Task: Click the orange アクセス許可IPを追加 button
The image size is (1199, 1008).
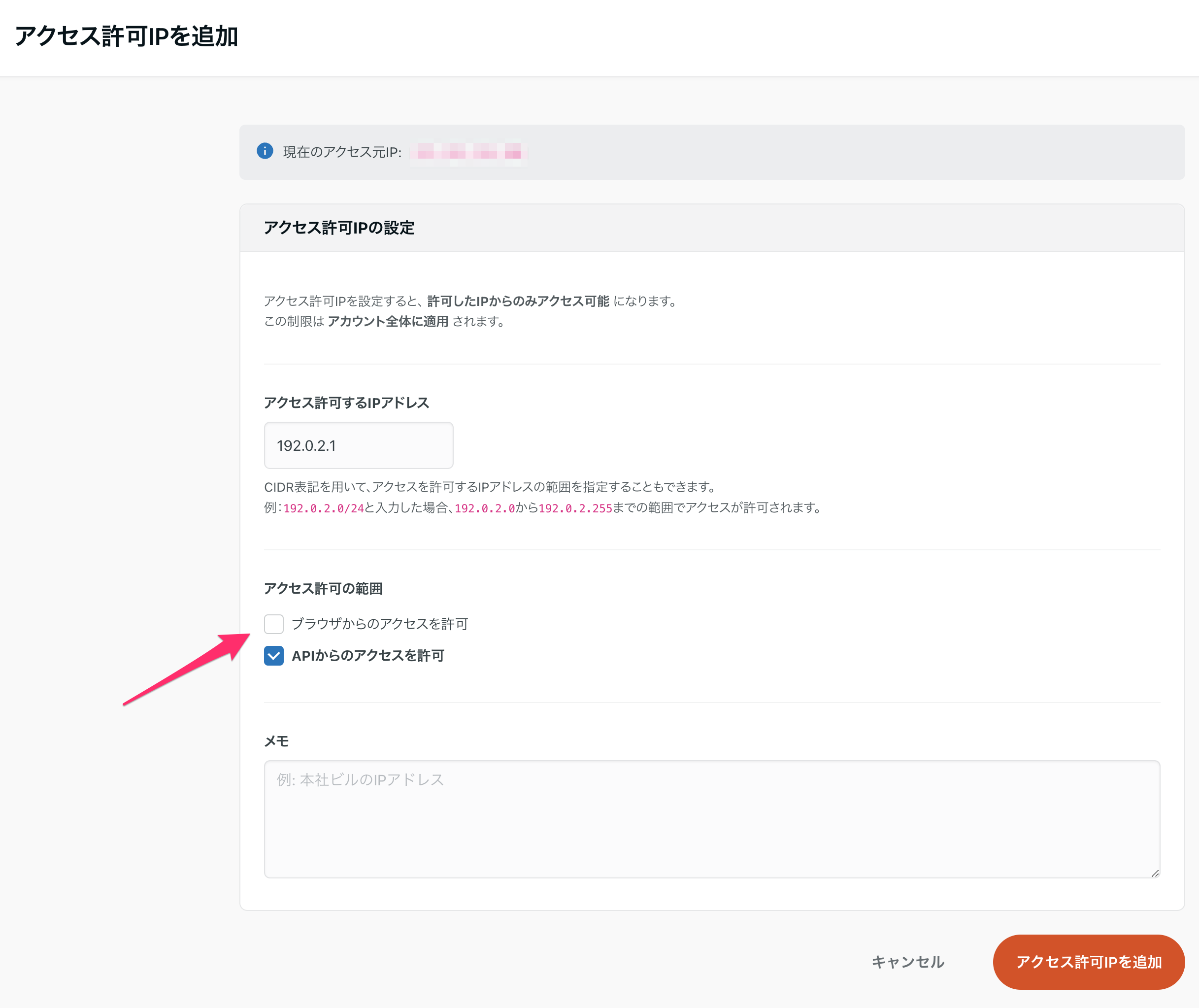Action: point(1088,962)
